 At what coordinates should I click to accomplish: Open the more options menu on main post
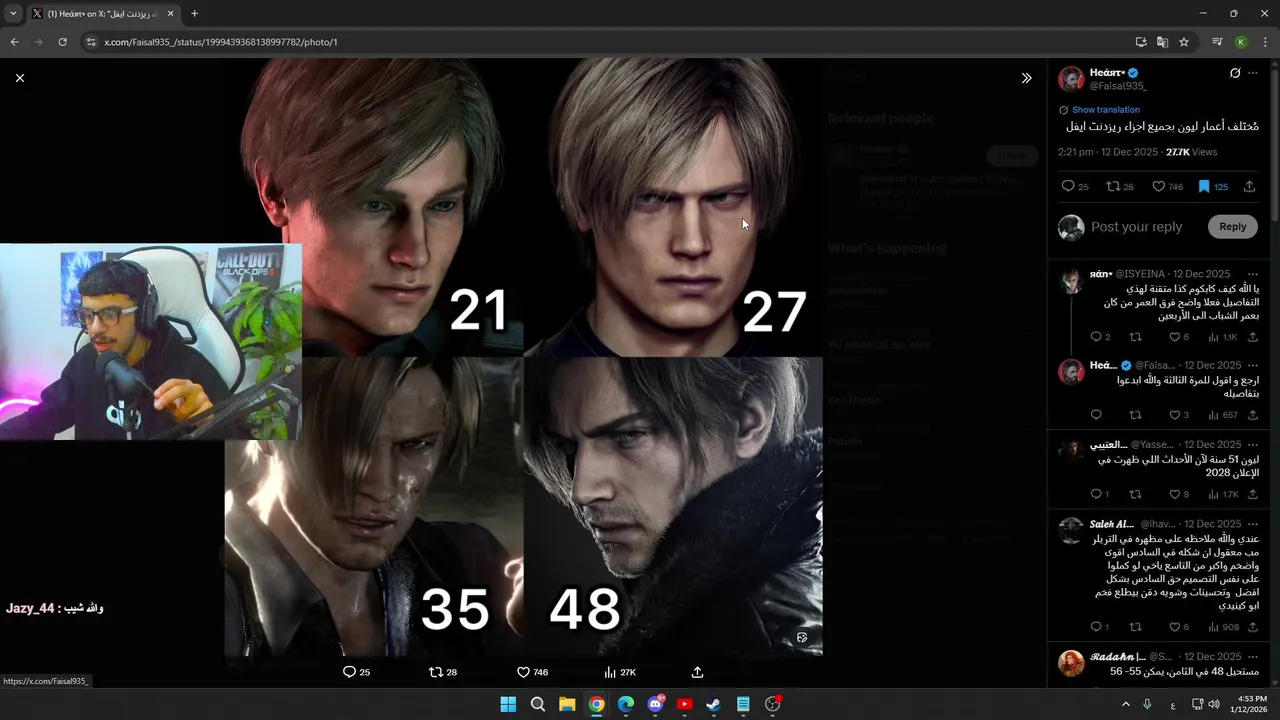point(1253,73)
